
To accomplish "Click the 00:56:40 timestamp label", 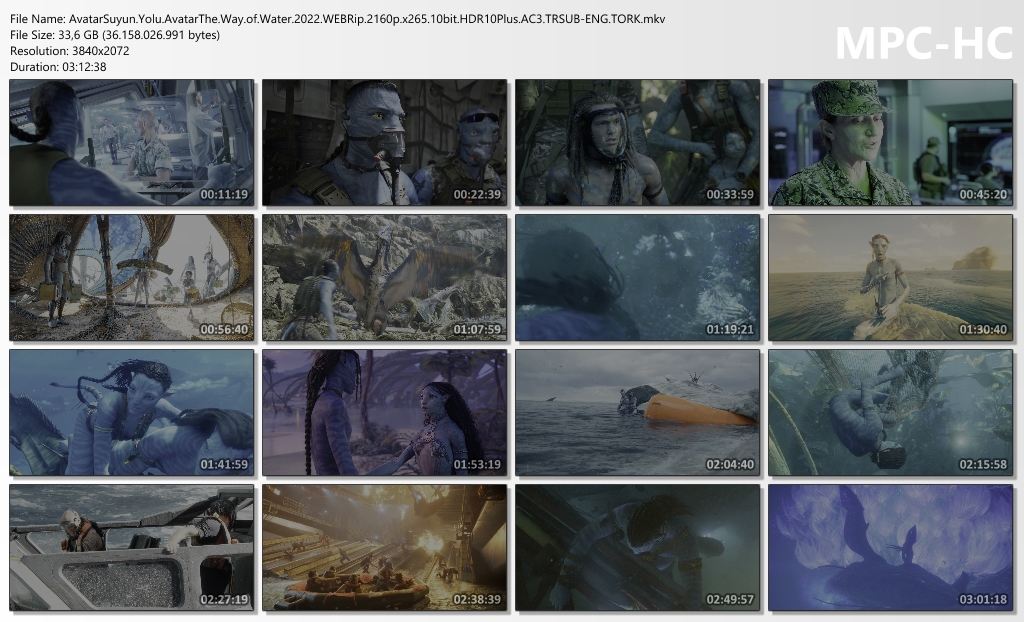I will click(224, 329).
